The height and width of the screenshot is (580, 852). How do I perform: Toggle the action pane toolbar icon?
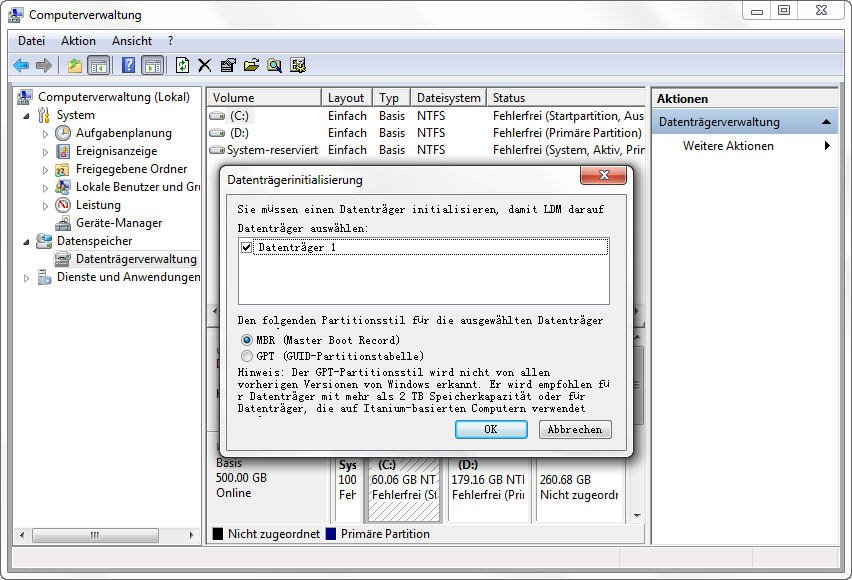[x=153, y=66]
